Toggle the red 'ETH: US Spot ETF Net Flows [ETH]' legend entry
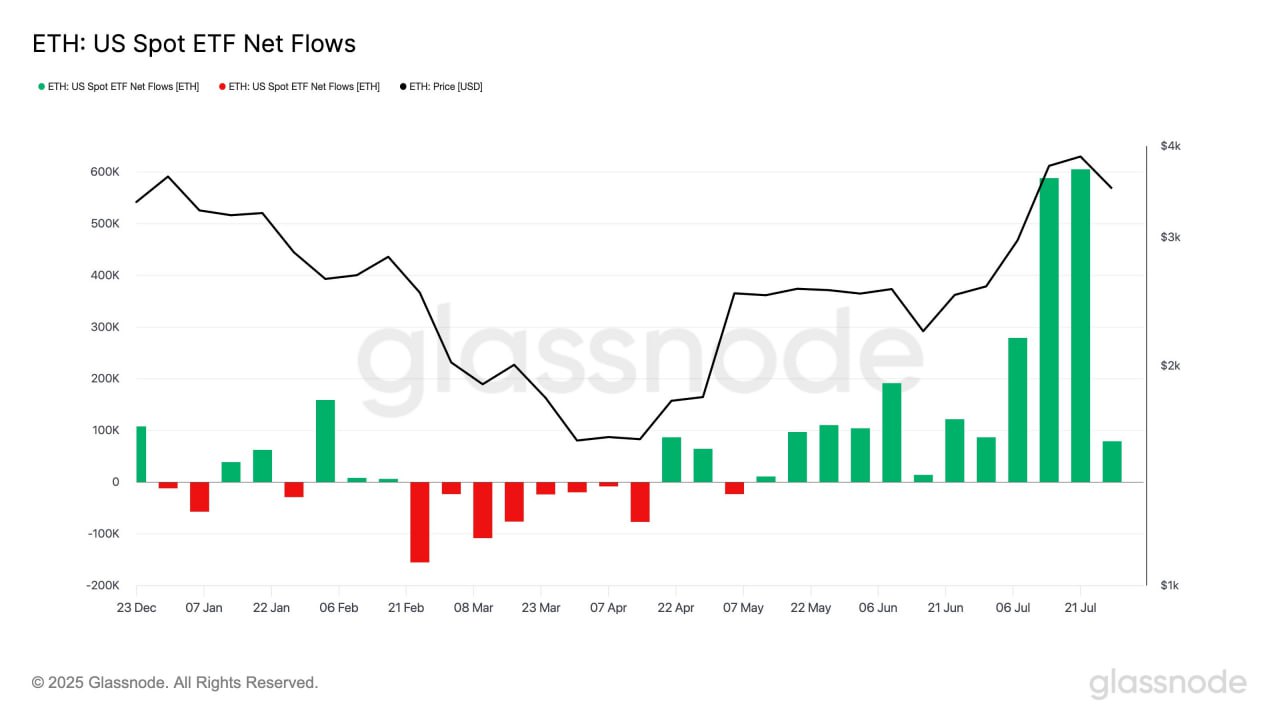The height and width of the screenshot is (720, 1280). tap(299, 87)
